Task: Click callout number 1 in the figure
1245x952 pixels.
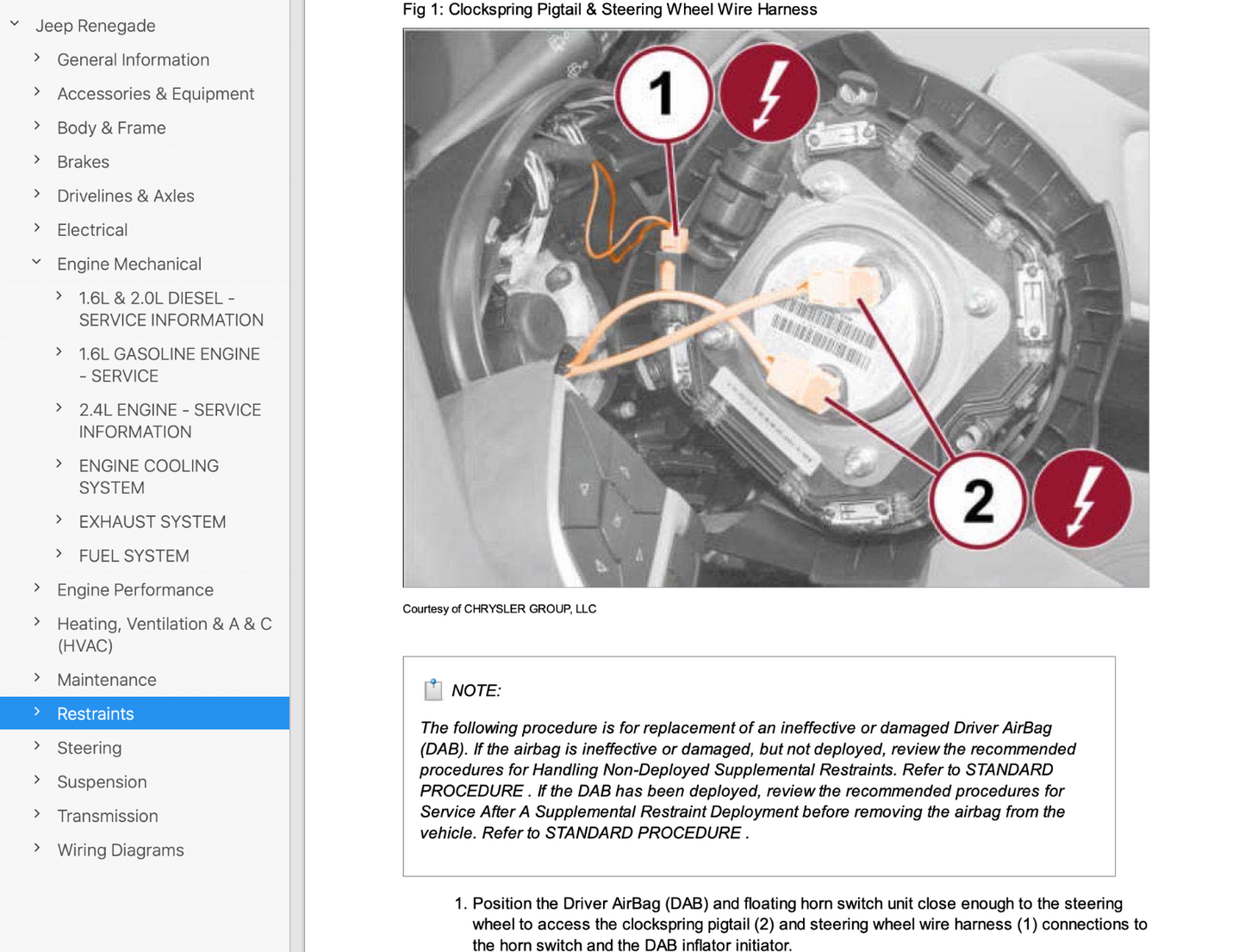Action: [663, 94]
